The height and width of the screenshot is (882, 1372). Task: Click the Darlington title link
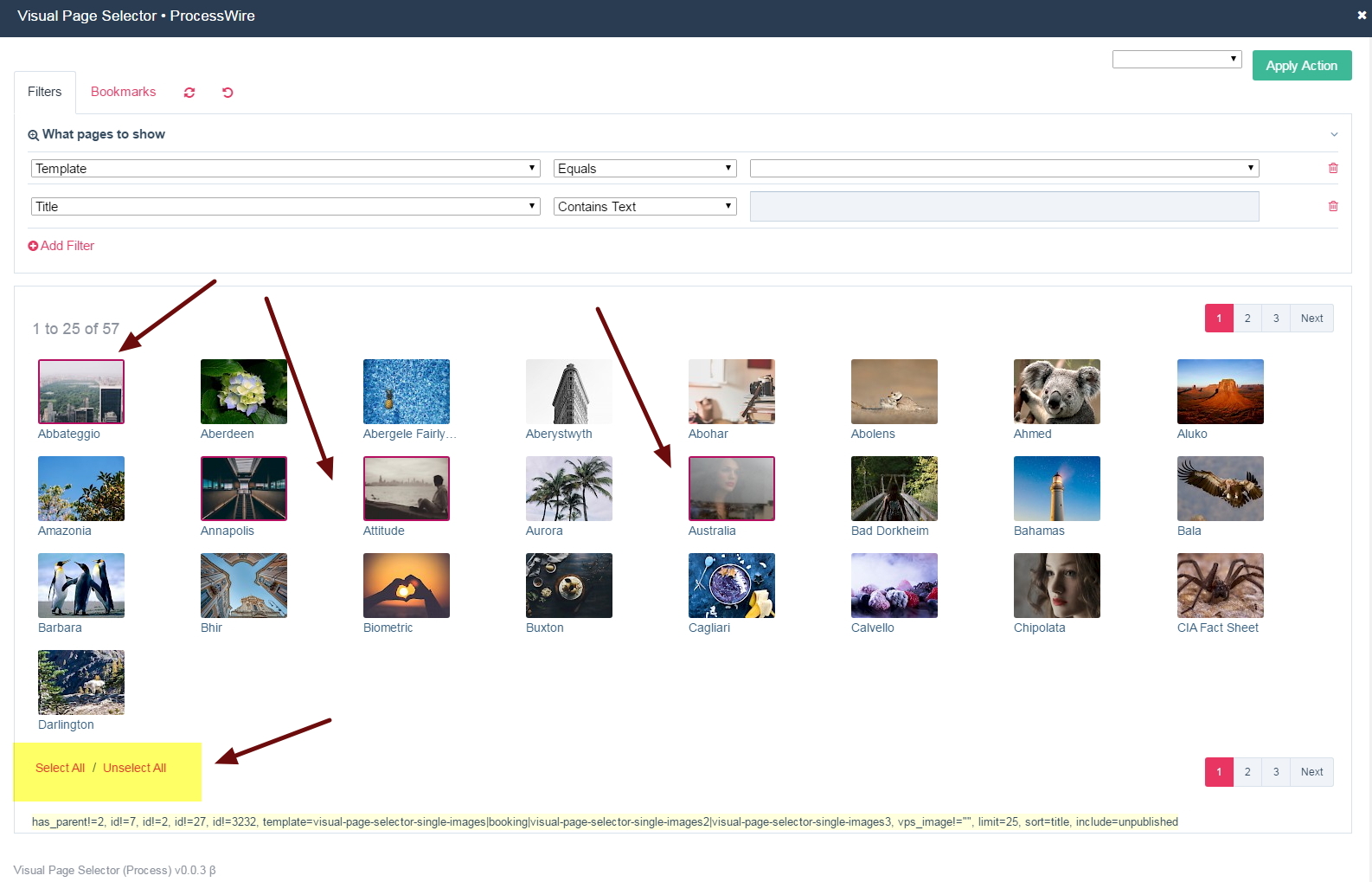point(66,724)
